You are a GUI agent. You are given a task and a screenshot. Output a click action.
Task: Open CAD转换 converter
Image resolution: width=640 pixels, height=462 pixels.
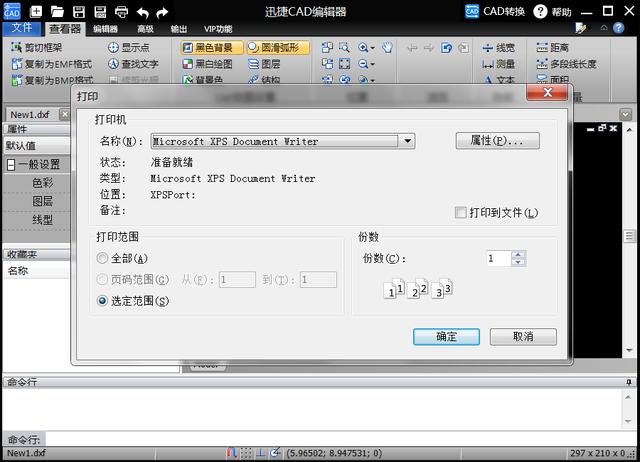(495, 11)
